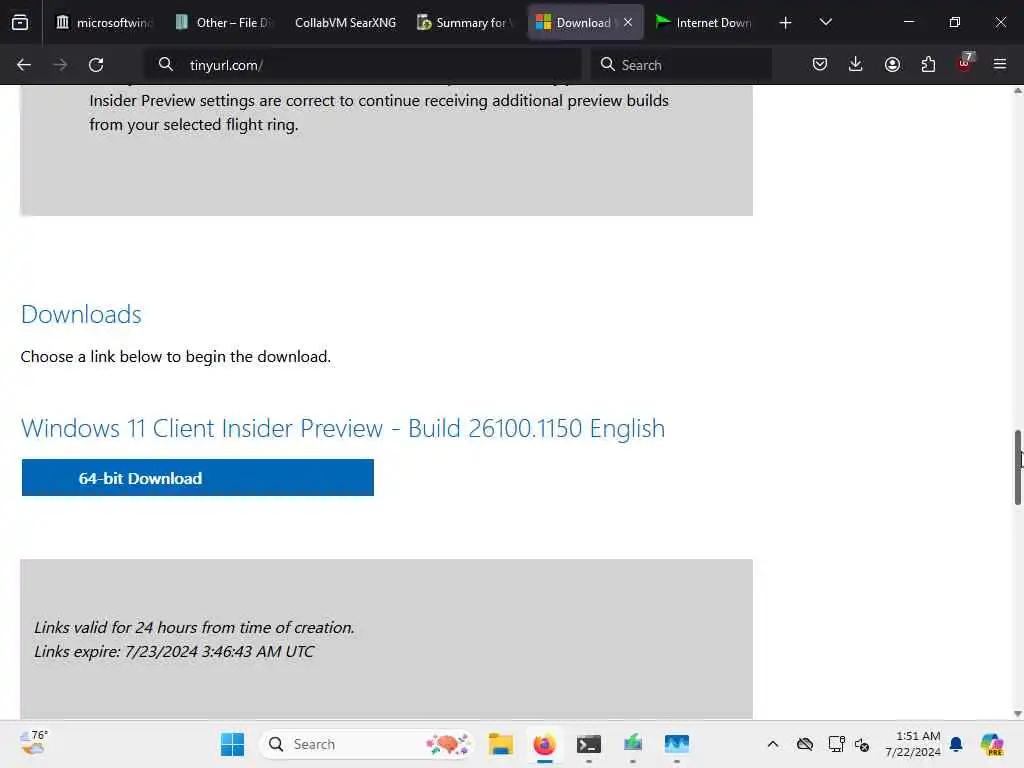
Task: Click the muted volume tray icon
Action: pos(862,744)
